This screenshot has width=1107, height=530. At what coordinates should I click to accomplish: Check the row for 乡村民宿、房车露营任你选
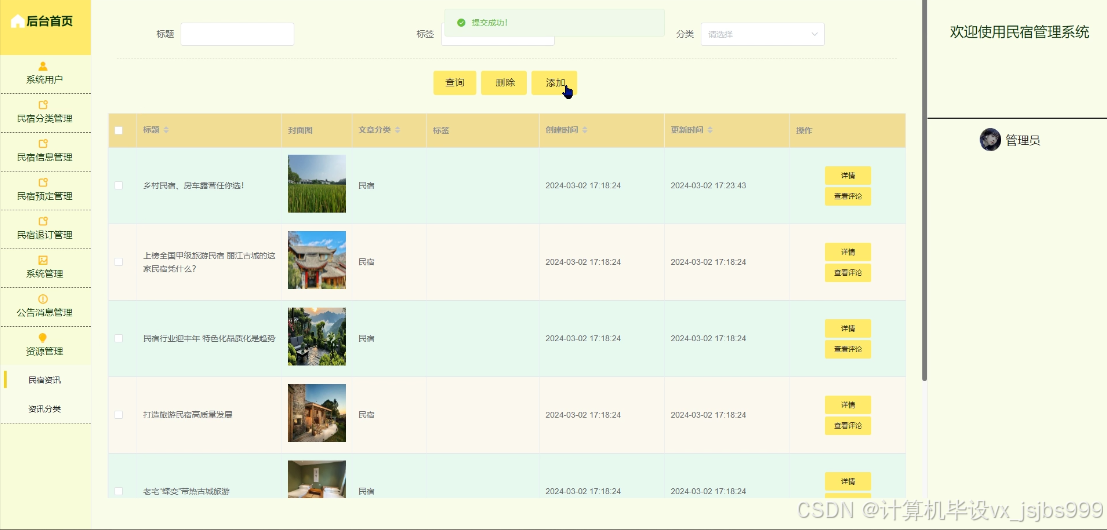119,186
